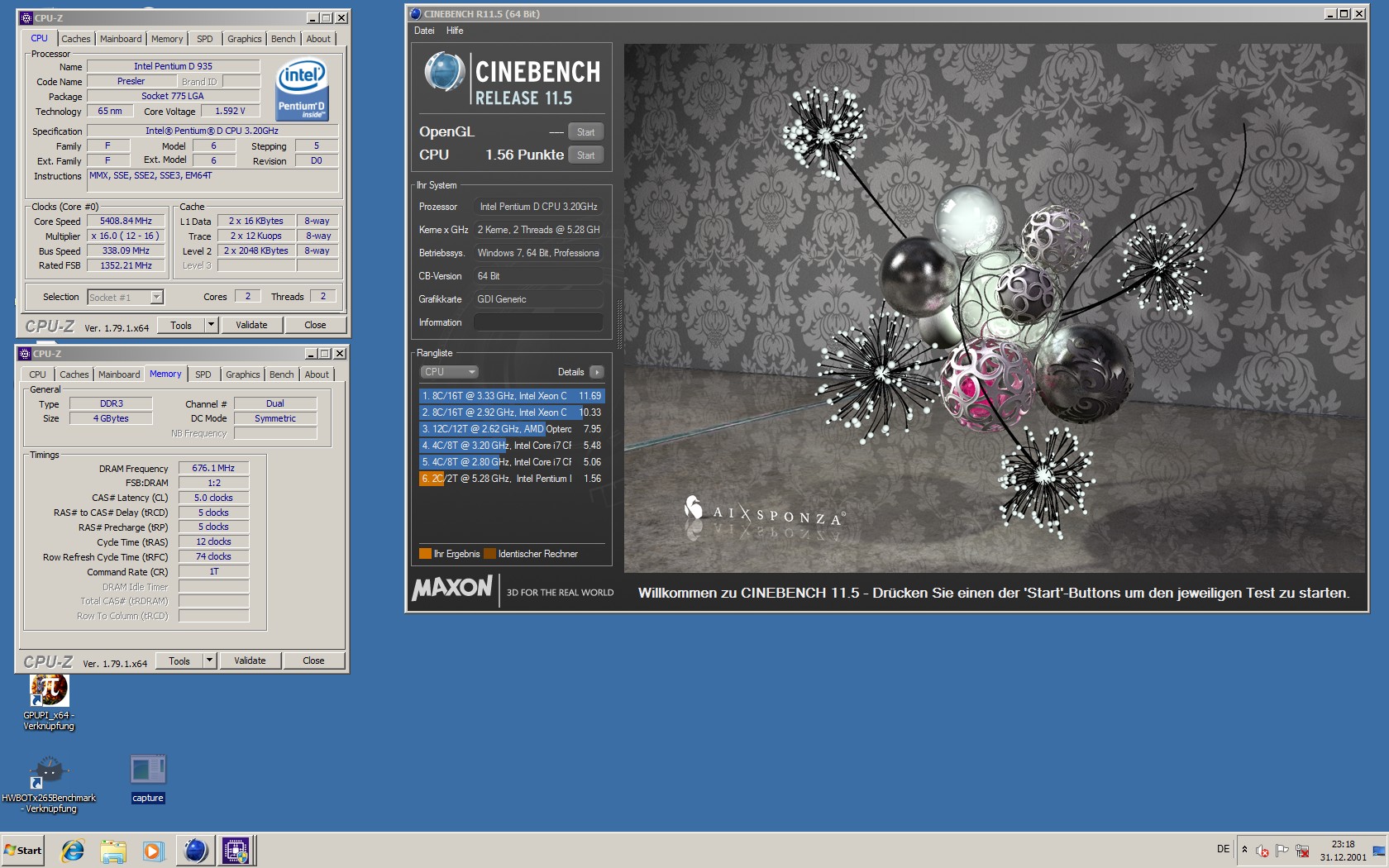Click Core Speed value 5408.84 MHz
The height and width of the screenshot is (868, 1389).
point(126,221)
